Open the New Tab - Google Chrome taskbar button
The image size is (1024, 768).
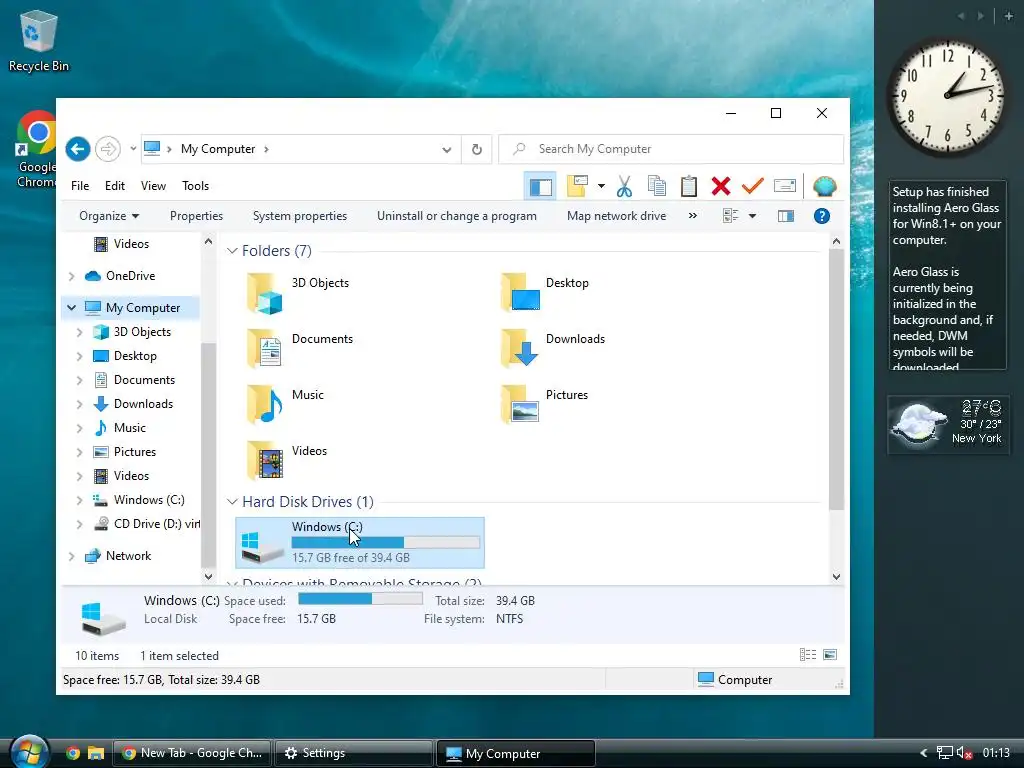[x=193, y=753]
